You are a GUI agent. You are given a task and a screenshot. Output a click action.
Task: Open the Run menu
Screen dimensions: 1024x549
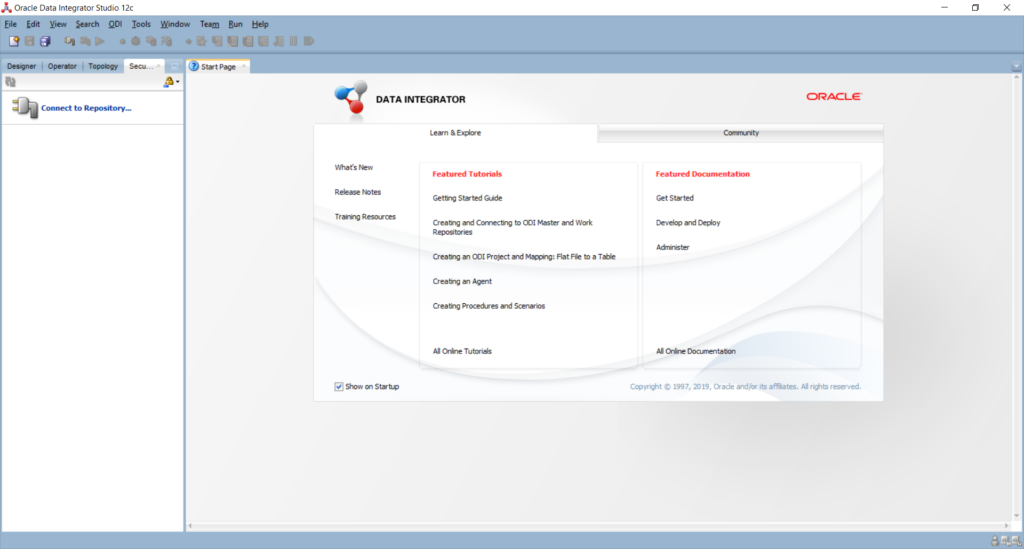pos(235,24)
